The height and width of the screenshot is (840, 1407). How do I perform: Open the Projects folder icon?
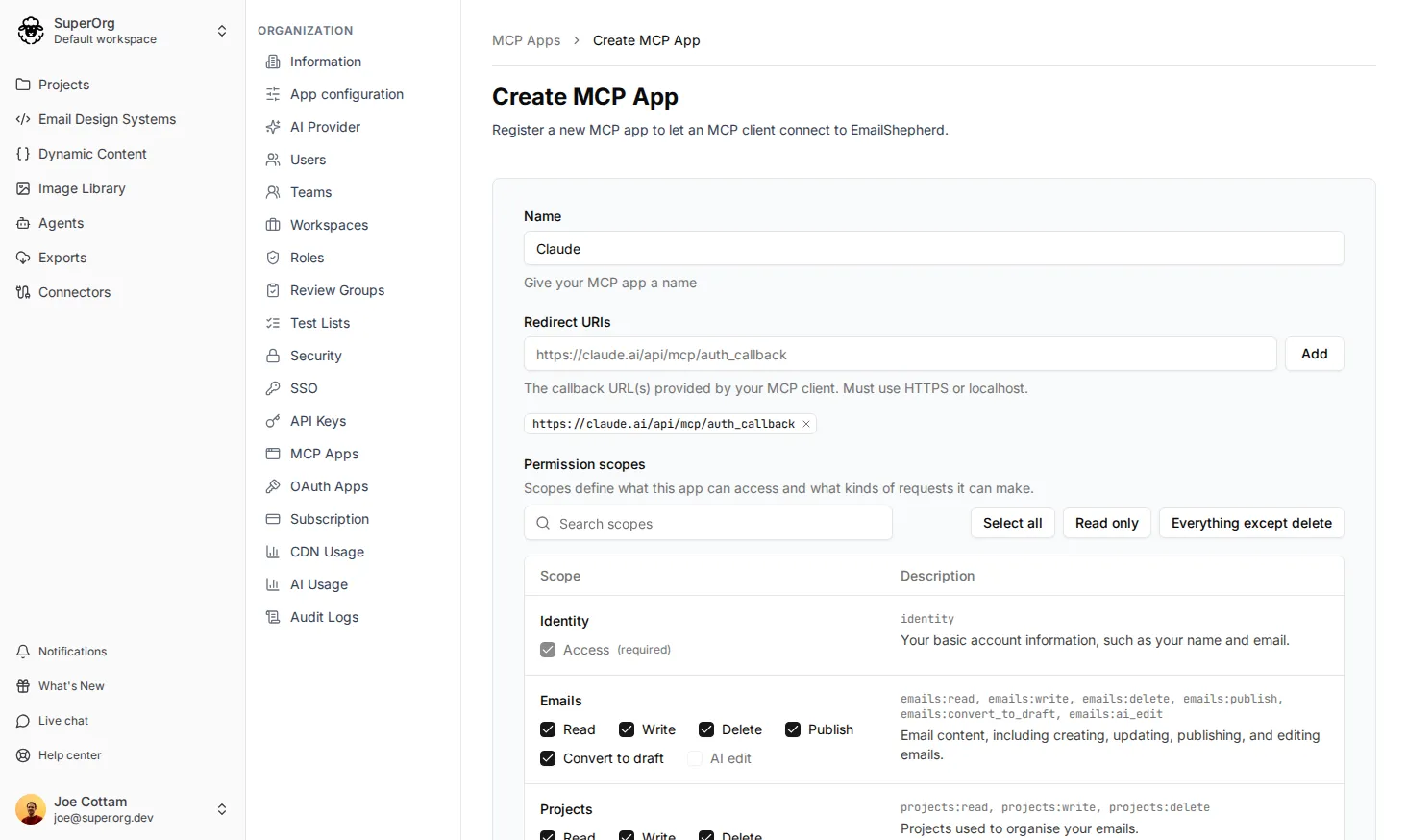coord(23,85)
